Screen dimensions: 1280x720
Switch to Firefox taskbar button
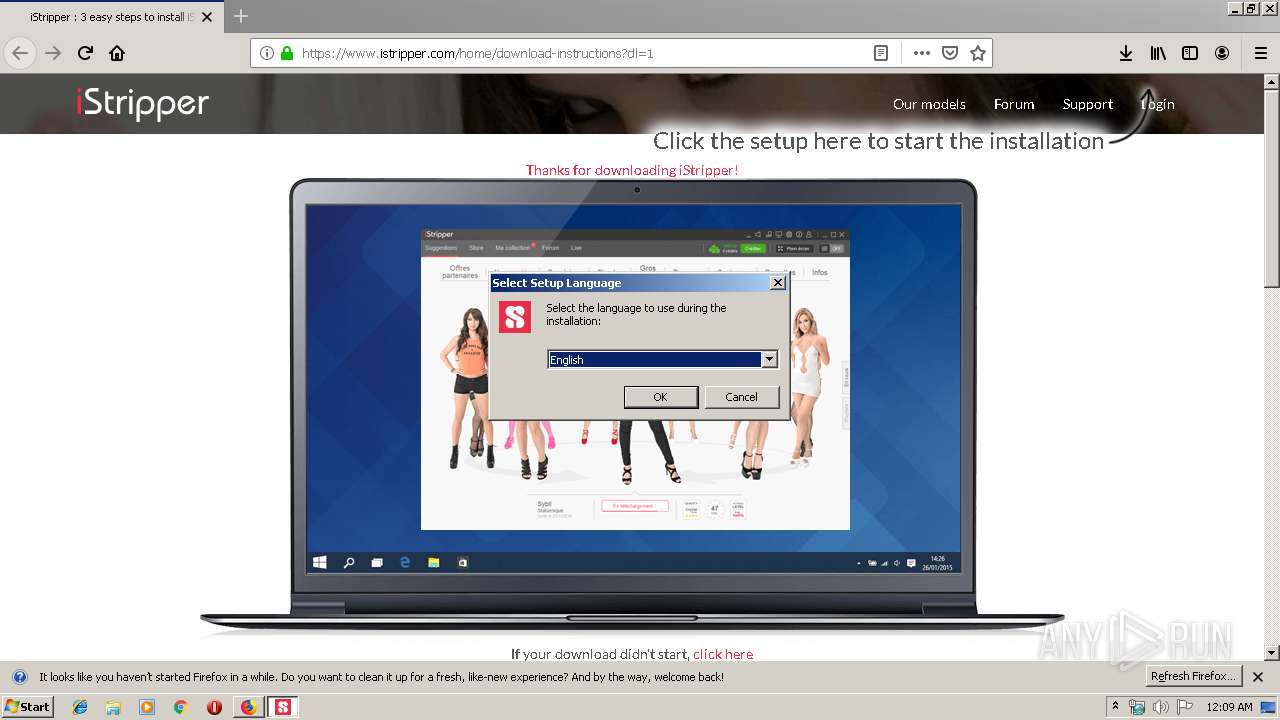[248, 707]
